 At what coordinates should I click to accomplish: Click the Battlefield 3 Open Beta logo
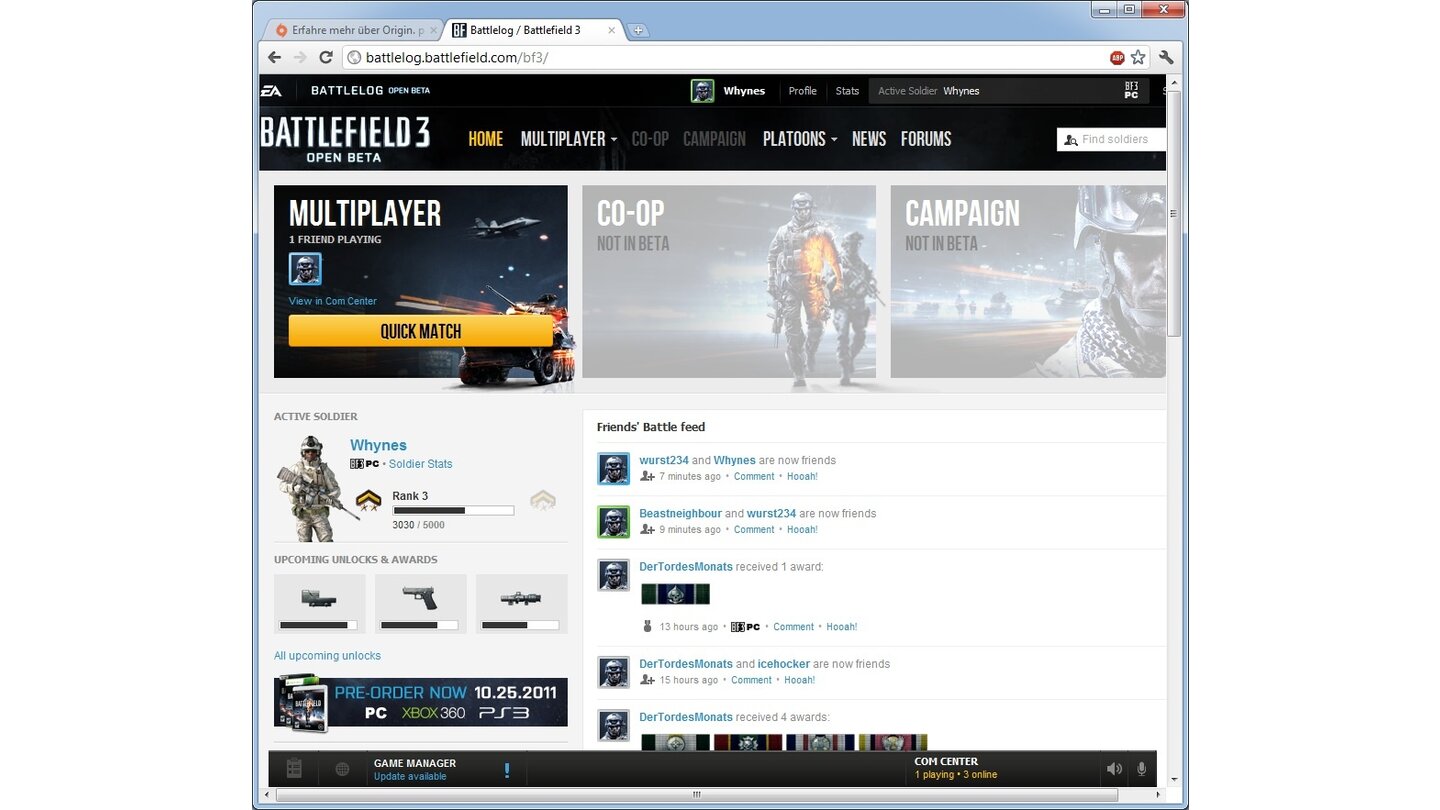[x=345, y=139]
